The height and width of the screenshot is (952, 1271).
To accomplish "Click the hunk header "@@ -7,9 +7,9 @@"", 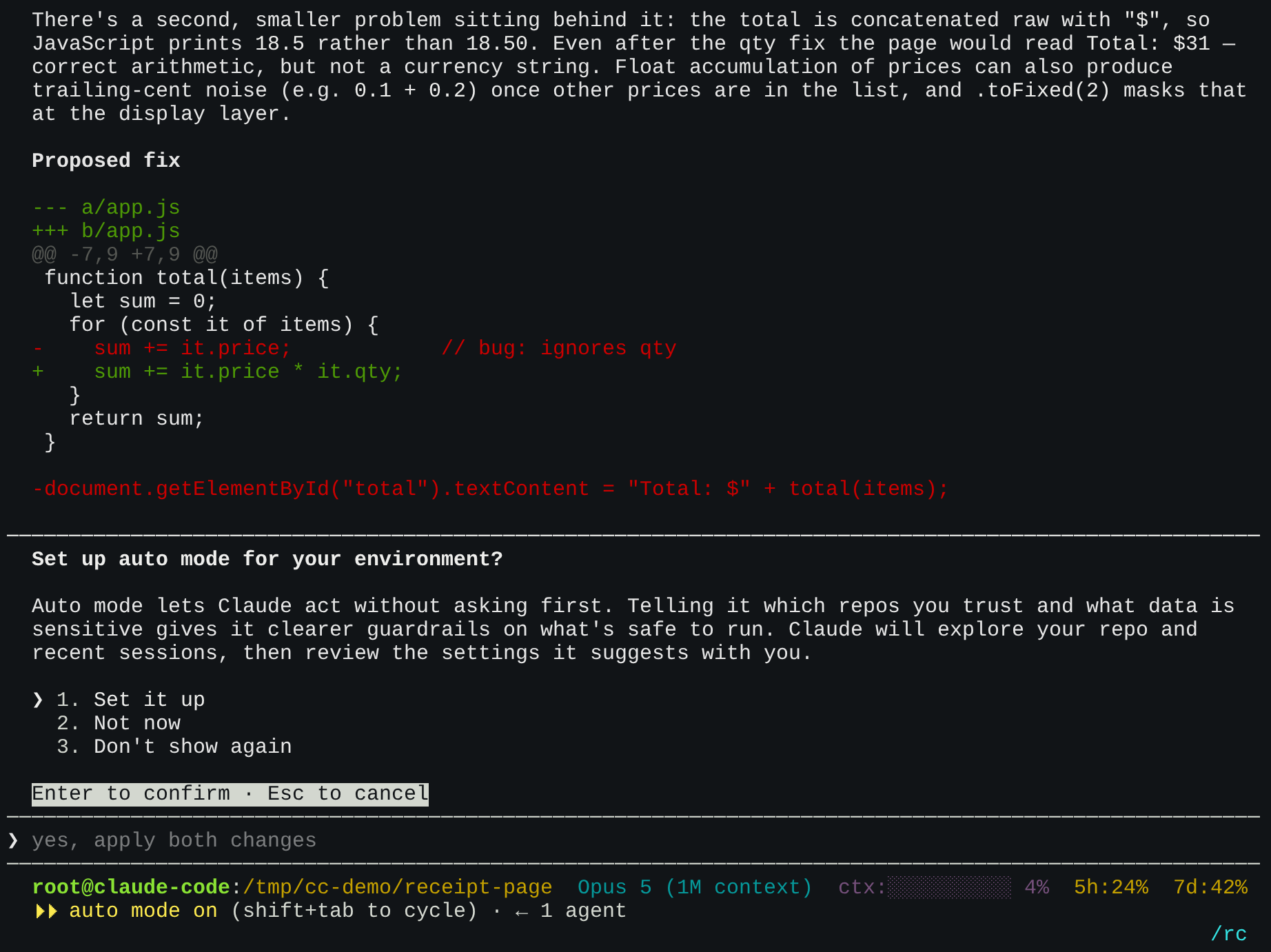I will tap(125, 254).
